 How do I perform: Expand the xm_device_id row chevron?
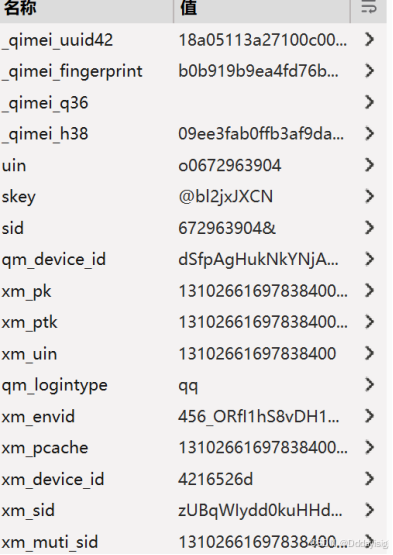tap(369, 479)
